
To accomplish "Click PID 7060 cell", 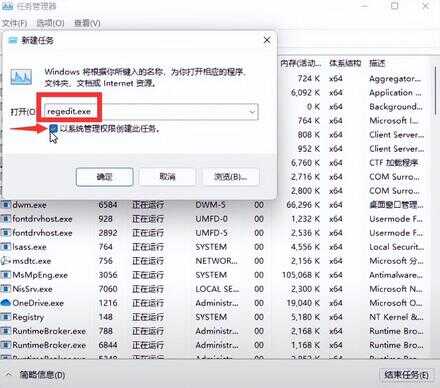I will pyautogui.click(x=108, y=289).
